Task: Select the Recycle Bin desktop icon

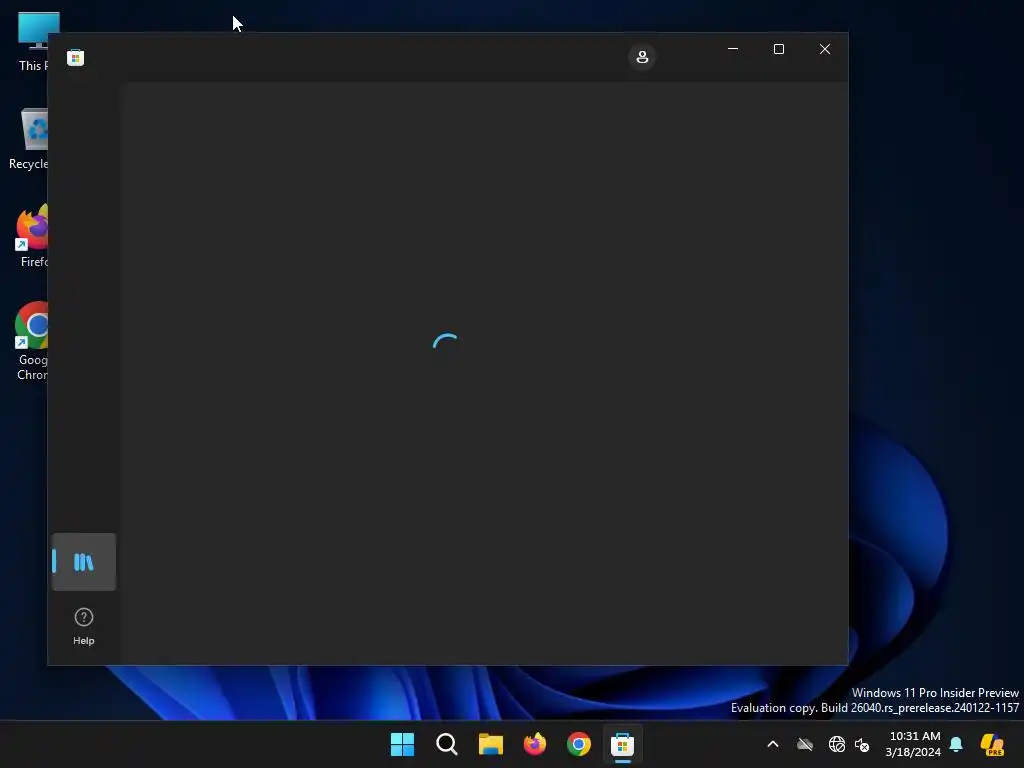Action: (x=29, y=139)
